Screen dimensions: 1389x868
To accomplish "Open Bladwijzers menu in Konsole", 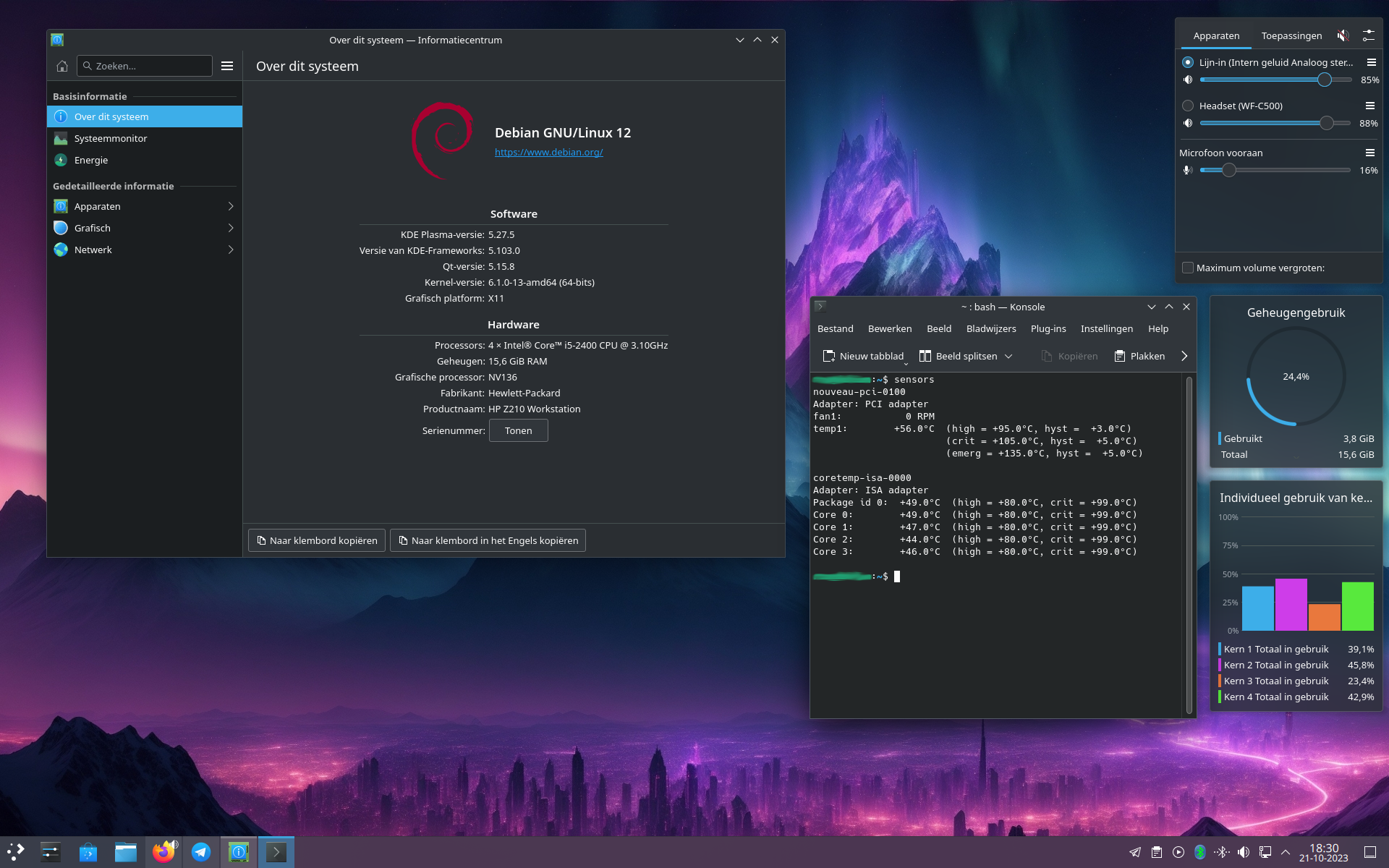I will pyautogui.click(x=991, y=328).
